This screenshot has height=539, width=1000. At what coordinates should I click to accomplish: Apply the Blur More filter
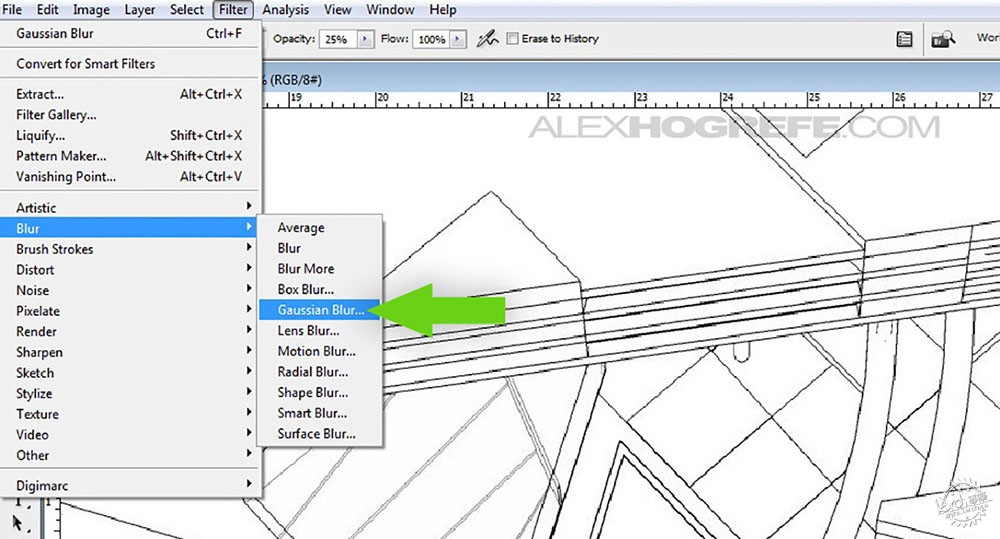pyautogui.click(x=320, y=269)
